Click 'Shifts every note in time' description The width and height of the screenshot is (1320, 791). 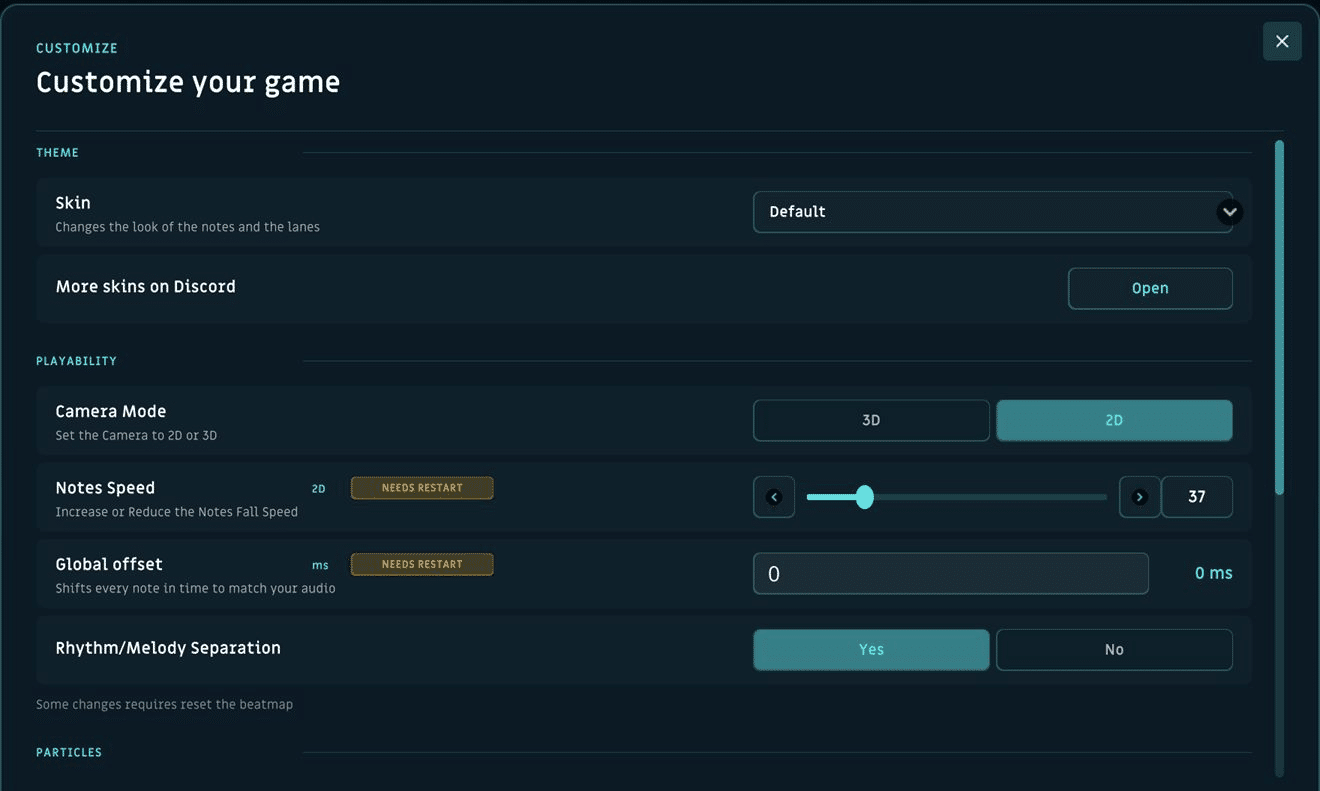point(195,588)
